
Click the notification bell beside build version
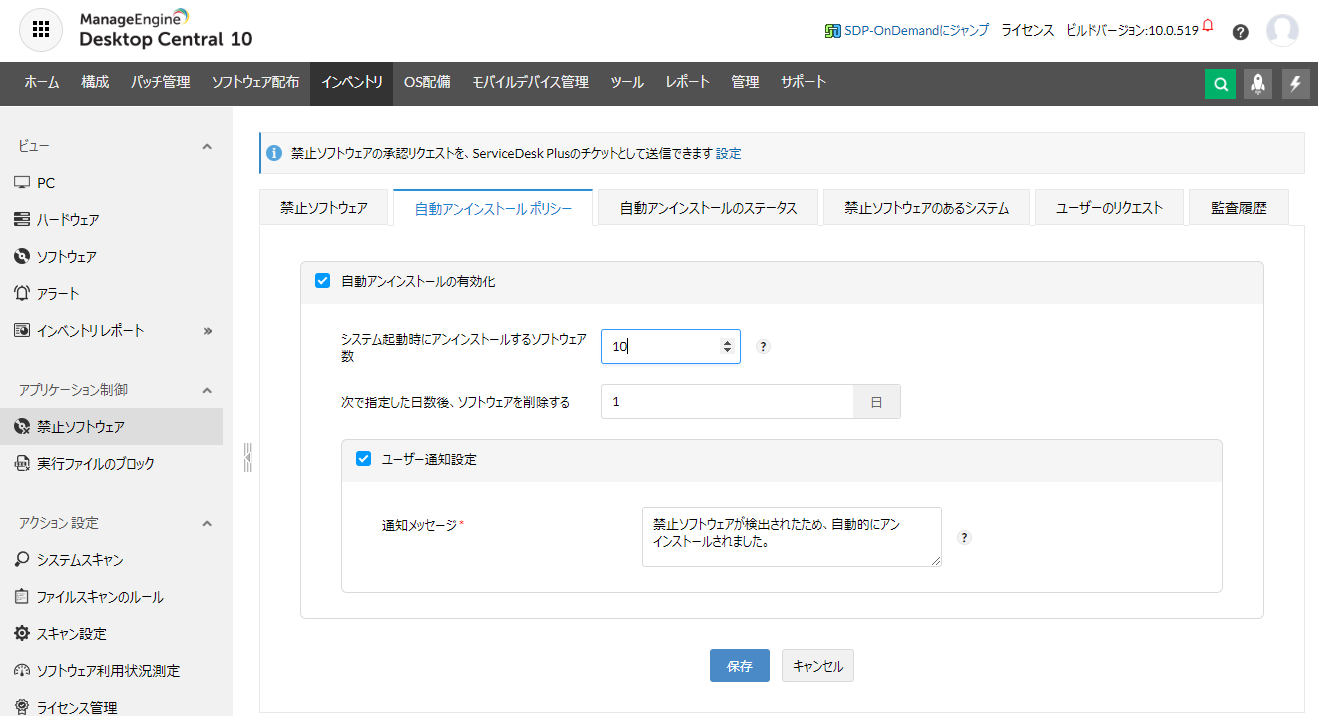click(x=1208, y=25)
